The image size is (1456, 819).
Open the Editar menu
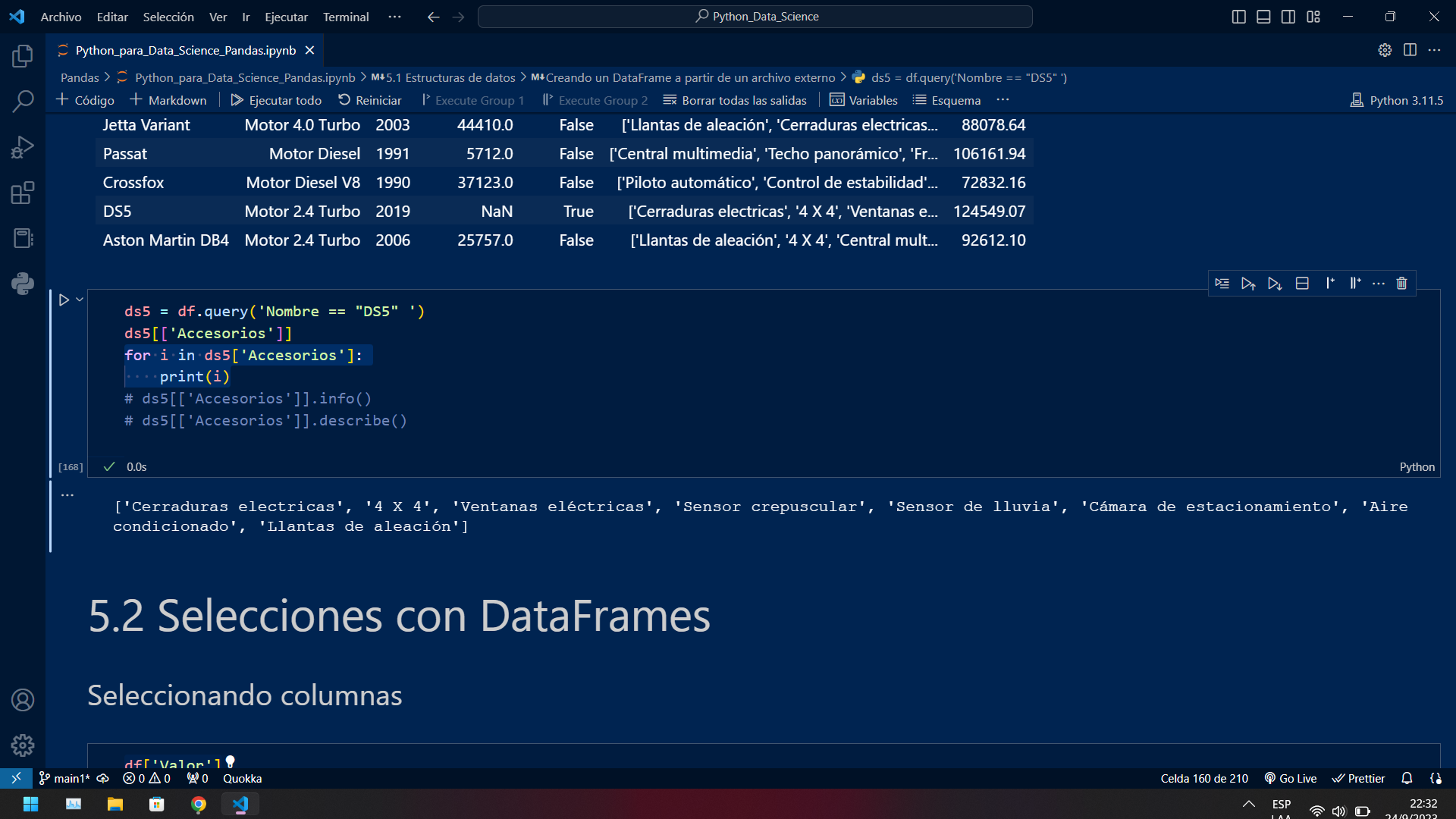click(112, 17)
